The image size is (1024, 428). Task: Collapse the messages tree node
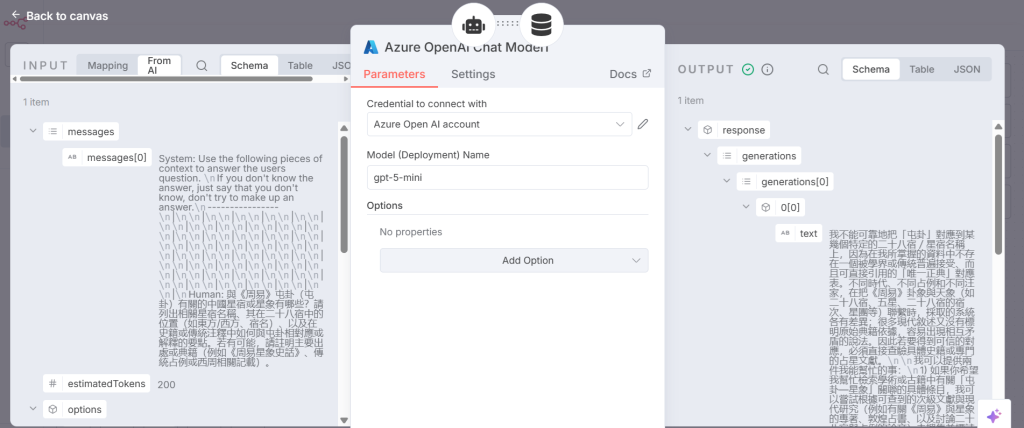point(31,131)
